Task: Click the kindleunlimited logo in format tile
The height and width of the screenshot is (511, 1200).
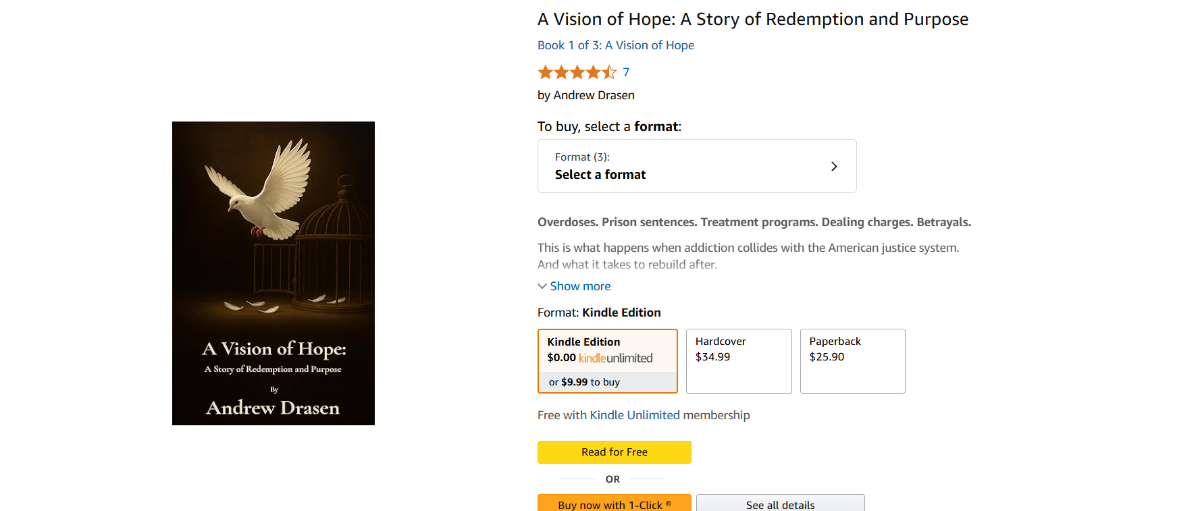Action: click(616, 358)
